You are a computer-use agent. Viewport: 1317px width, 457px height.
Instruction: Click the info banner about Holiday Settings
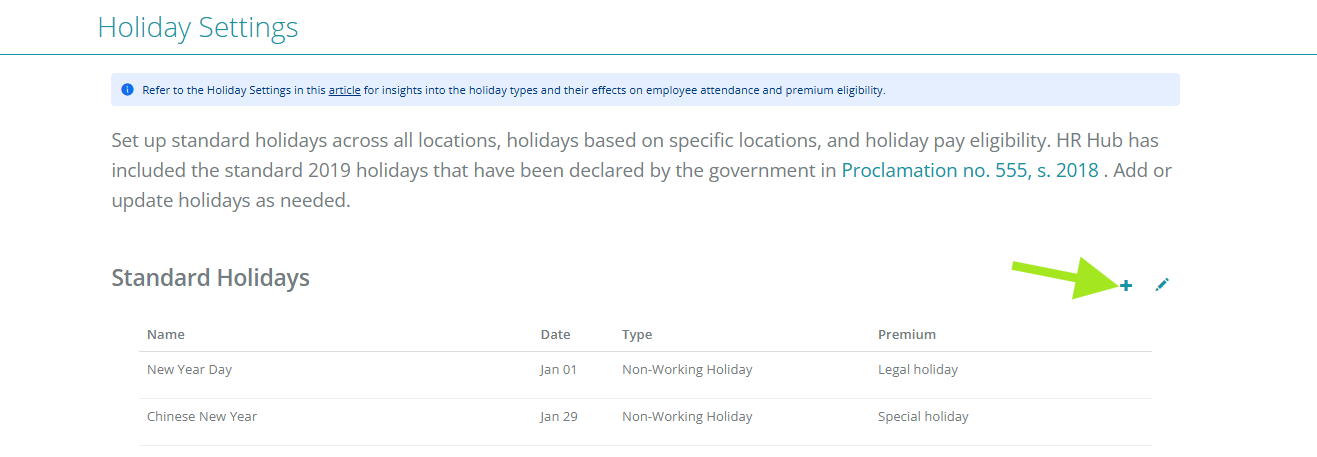[645, 90]
